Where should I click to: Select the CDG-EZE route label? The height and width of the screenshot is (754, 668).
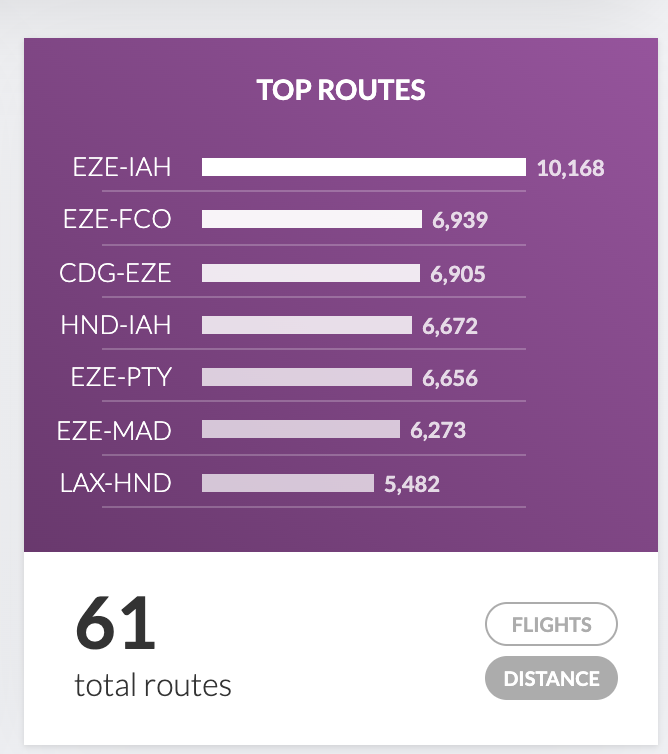click(115, 273)
